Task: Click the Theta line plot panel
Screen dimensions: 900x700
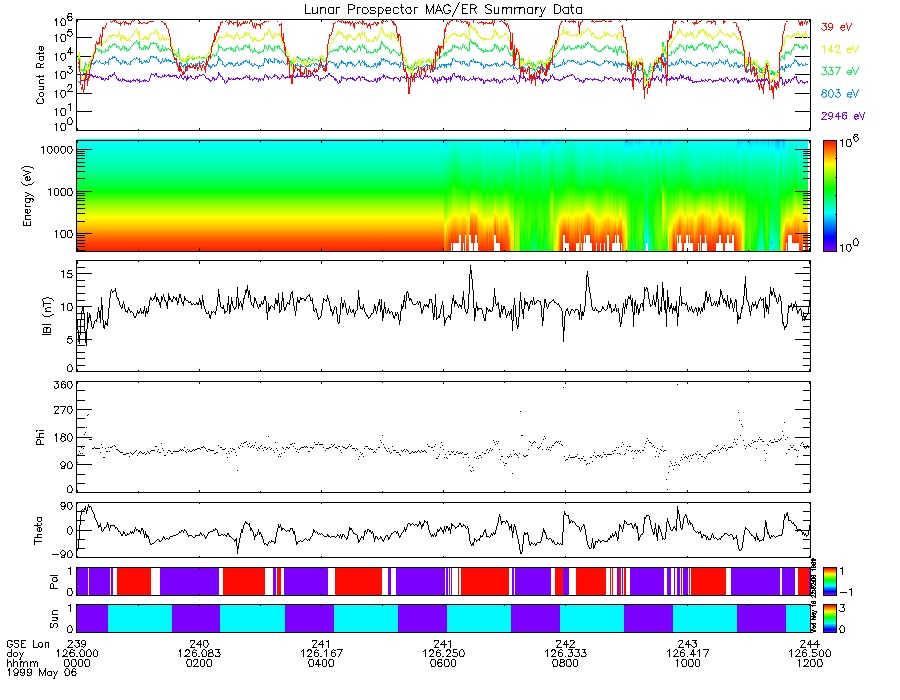Action: [x=443, y=530]
